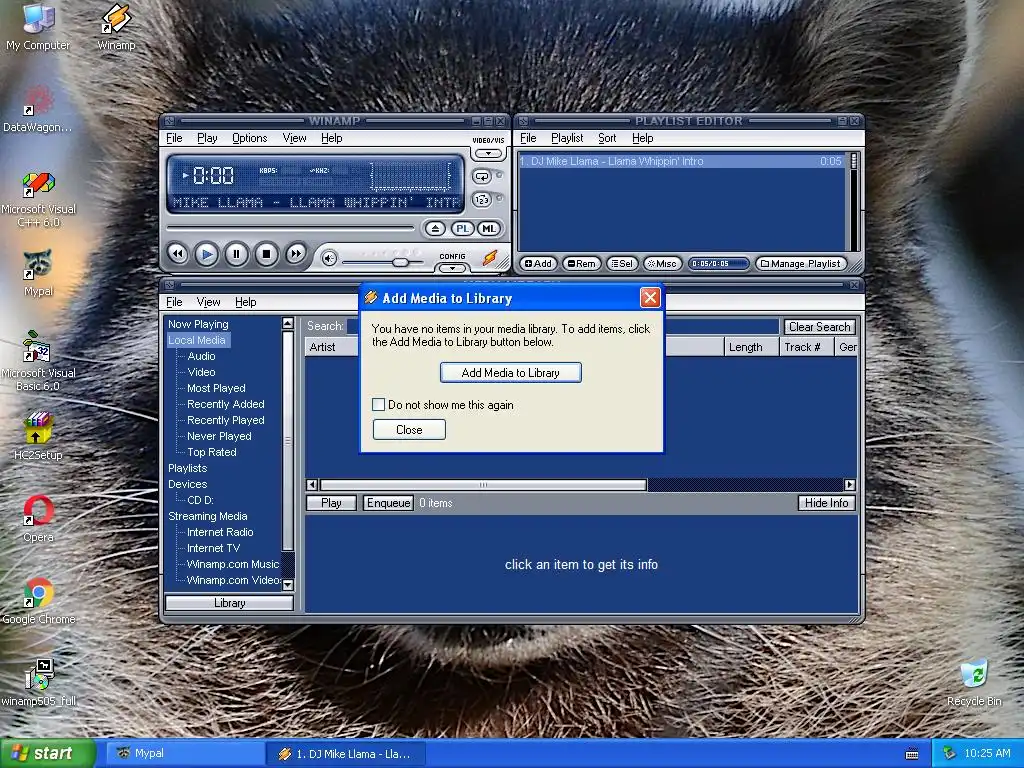The image size is (1024, 768).
Task: Select Audio under Local Media
Action: pos(201,356)
